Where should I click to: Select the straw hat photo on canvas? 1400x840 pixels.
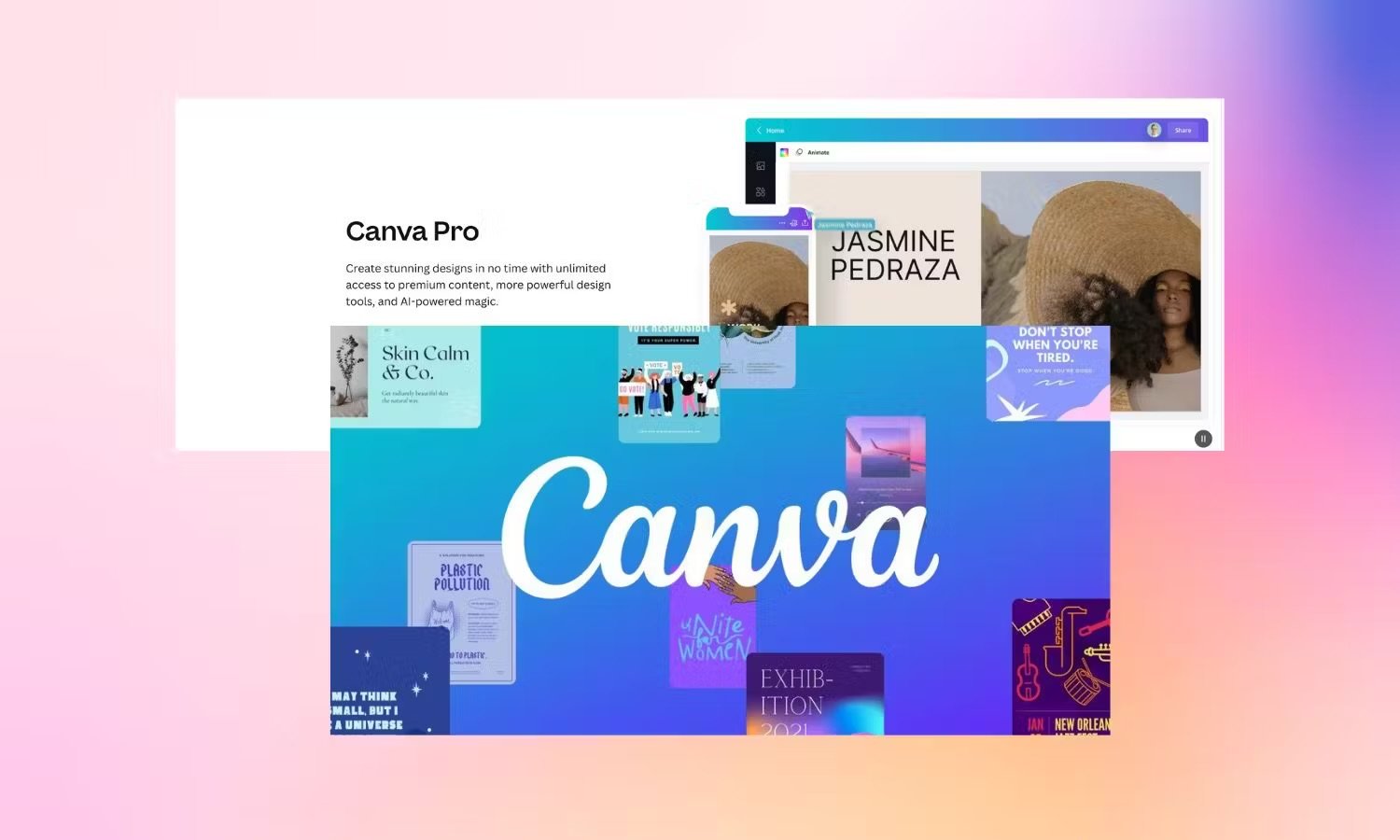point(1090,290)
